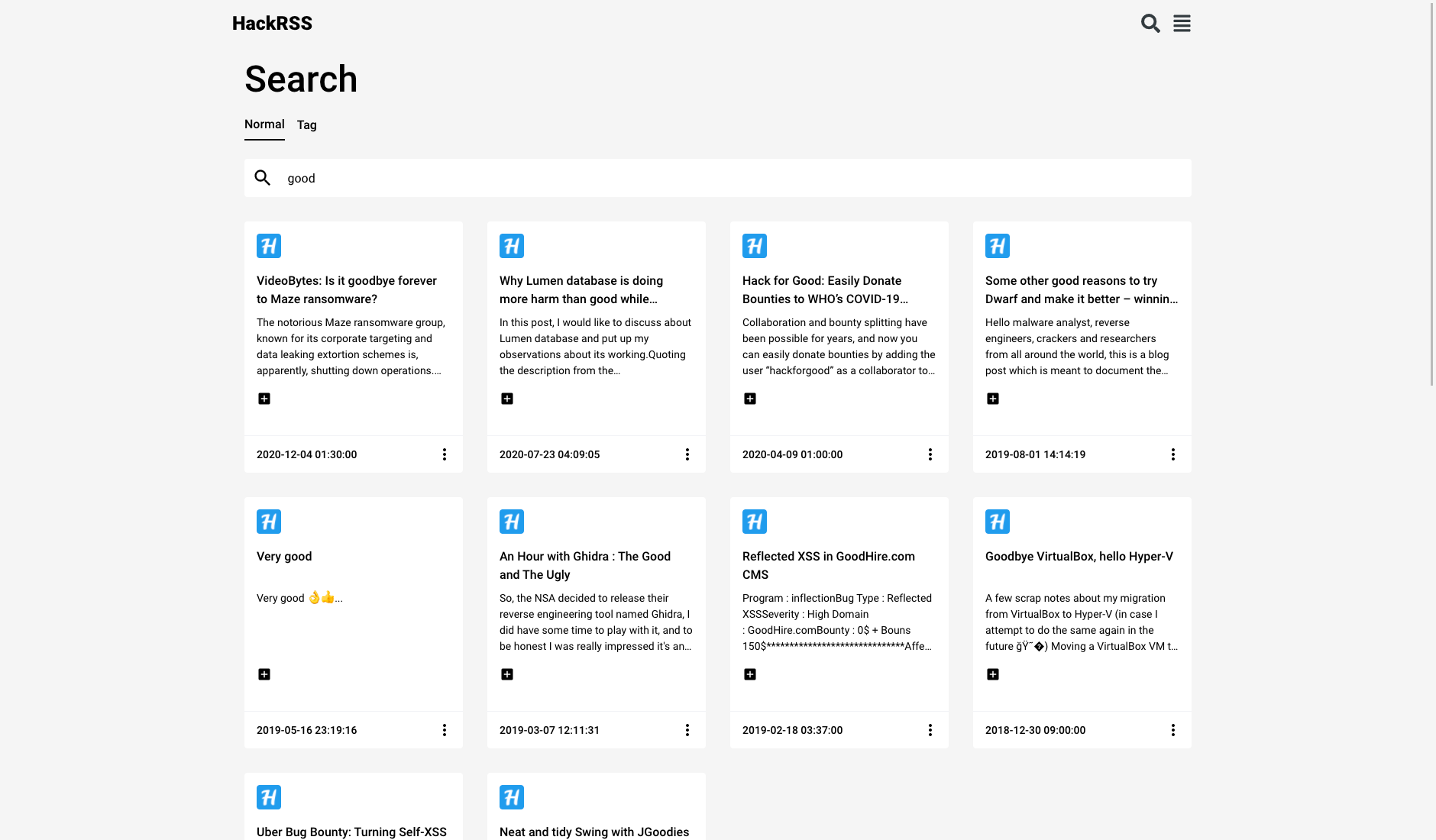1436x840 pixels.
Task: Click the 'Very good' emoji summary text
Action: 299,598
